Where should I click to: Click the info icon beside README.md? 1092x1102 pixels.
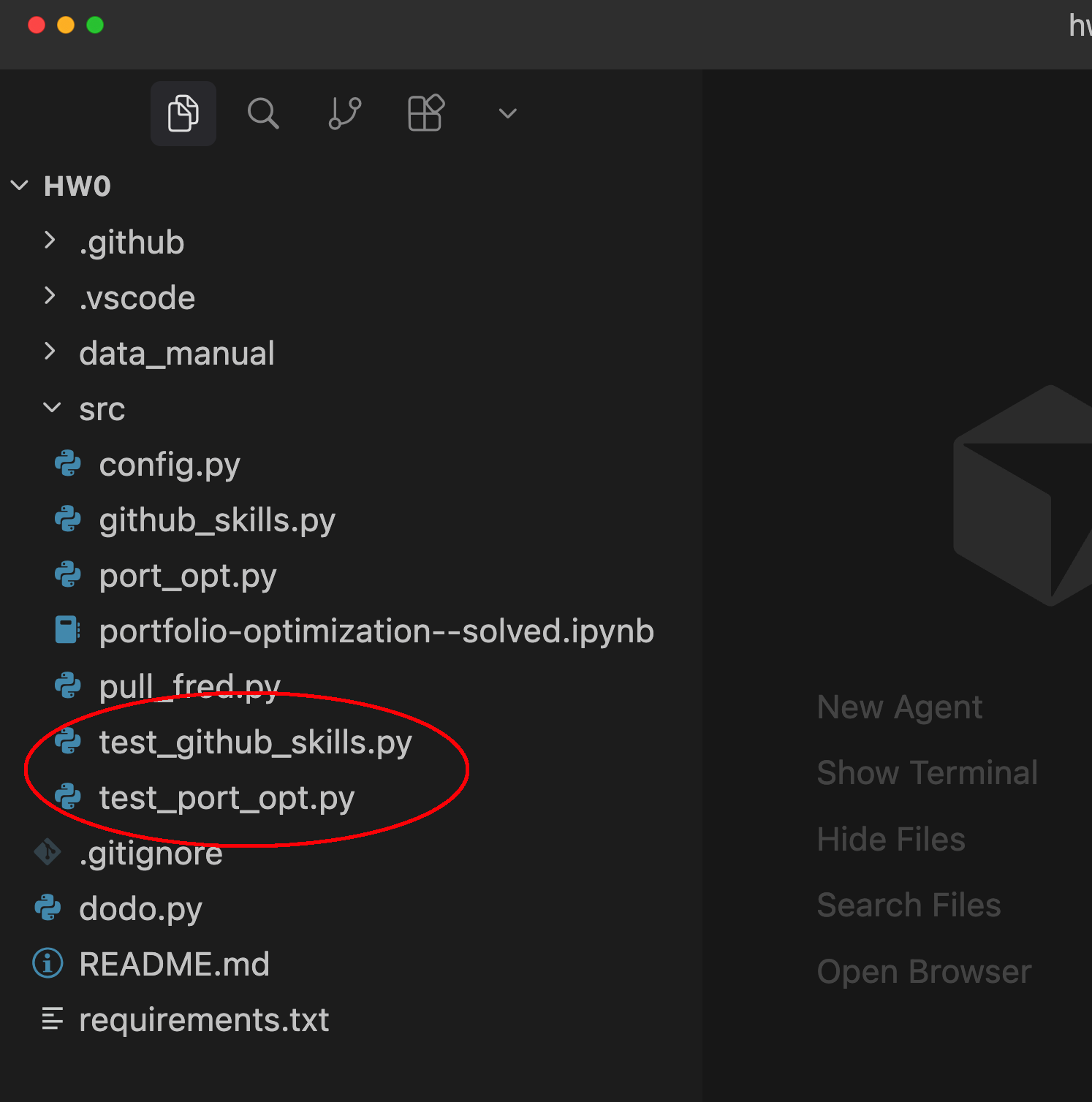pos(48,963)
